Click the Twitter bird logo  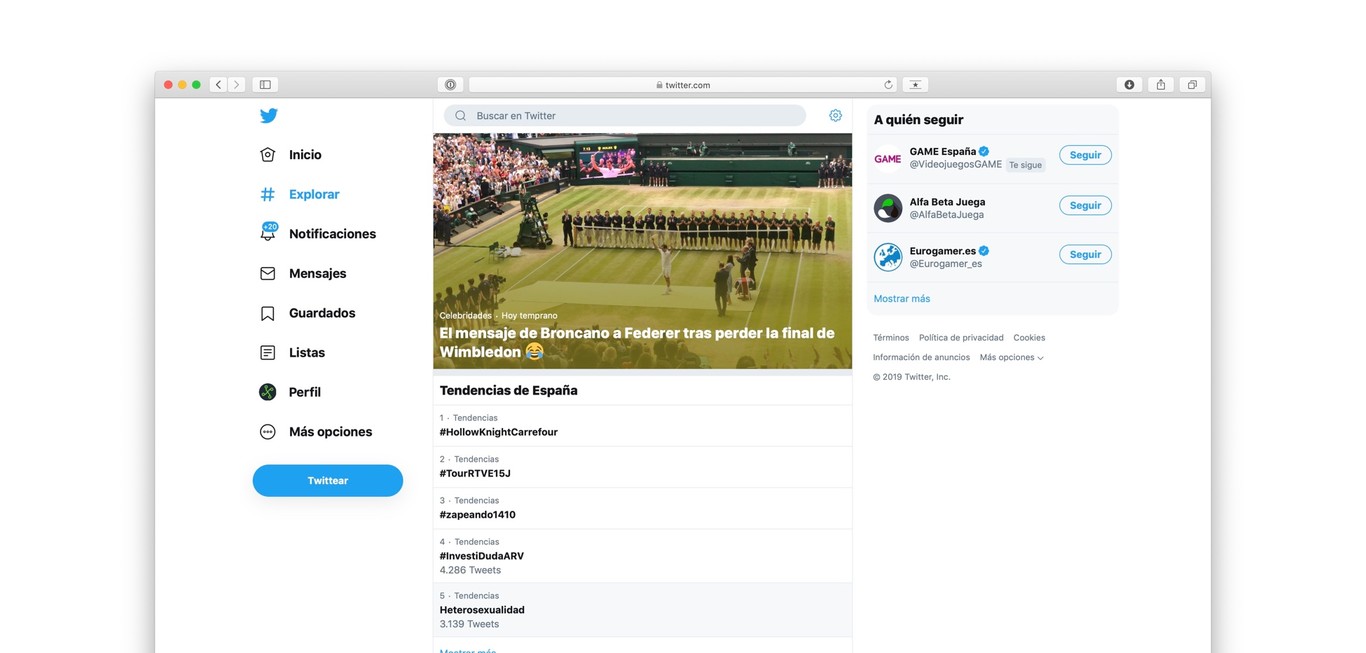[268, 115]
